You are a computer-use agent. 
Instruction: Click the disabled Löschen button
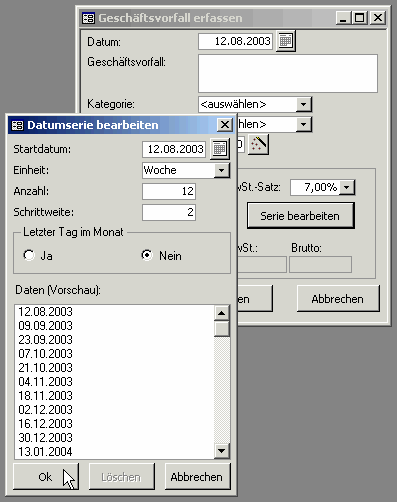[x=122, y=477]
